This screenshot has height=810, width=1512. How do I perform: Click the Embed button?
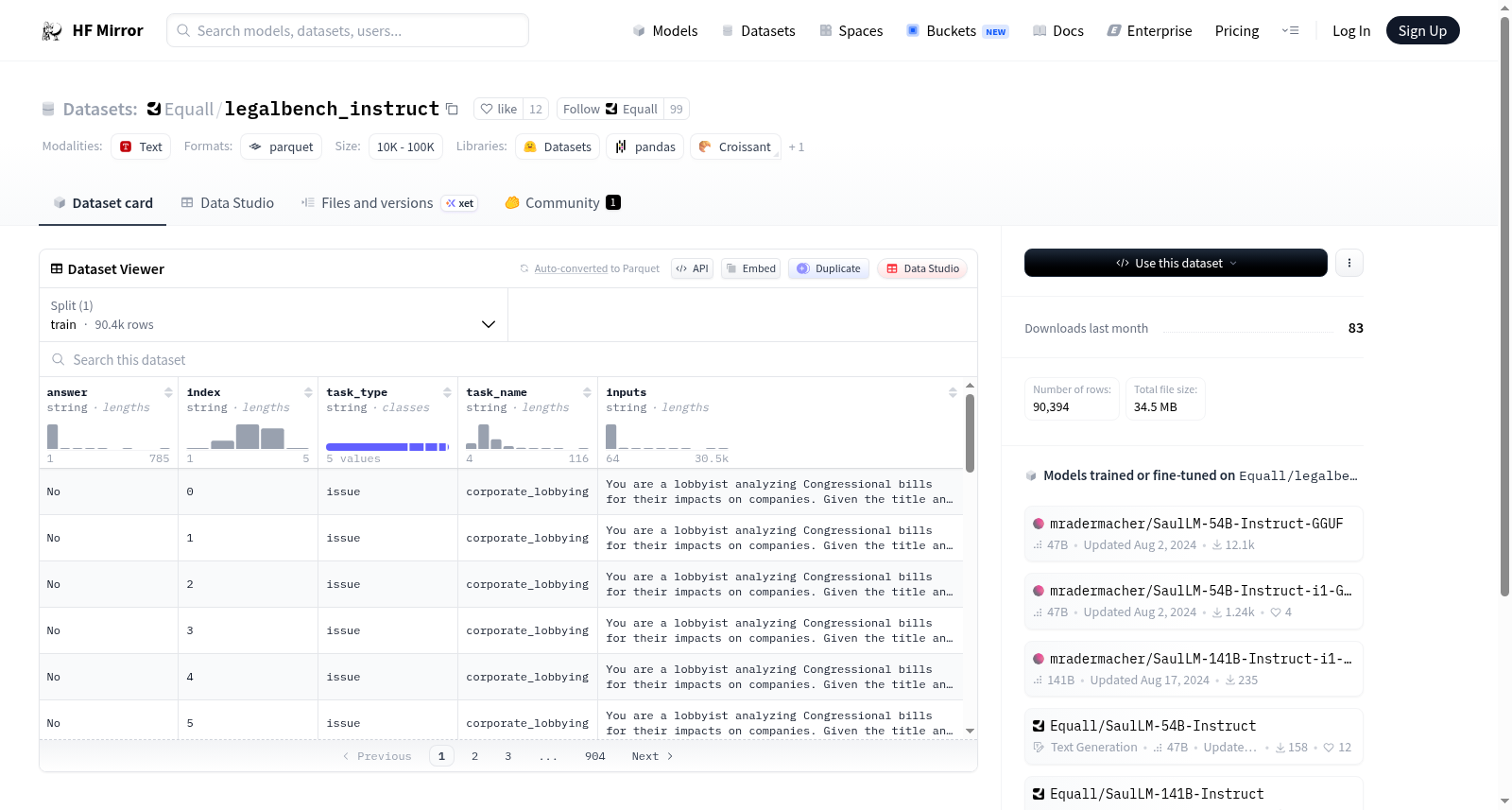click(750, 268)
